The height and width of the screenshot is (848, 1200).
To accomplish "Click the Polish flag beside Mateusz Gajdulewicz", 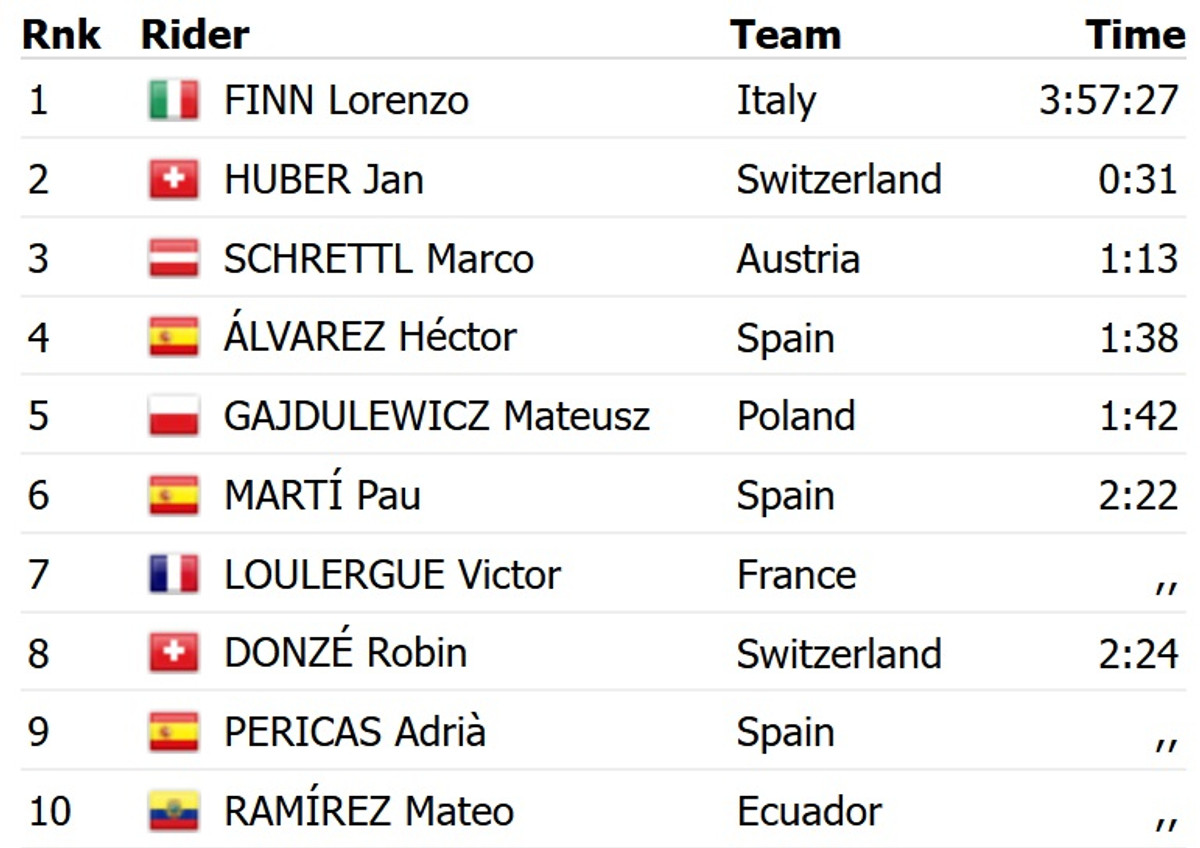I will pyautogui.click(x=174, y=416).
